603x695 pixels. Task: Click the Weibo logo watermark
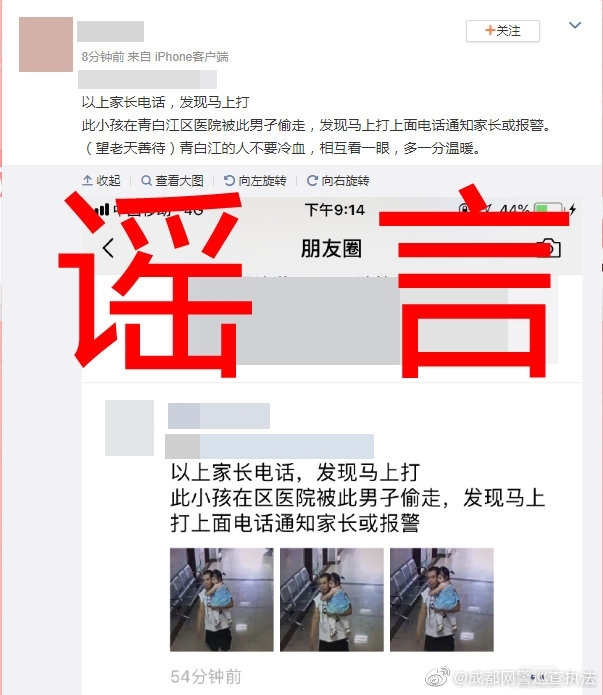(x=437, y=677)
